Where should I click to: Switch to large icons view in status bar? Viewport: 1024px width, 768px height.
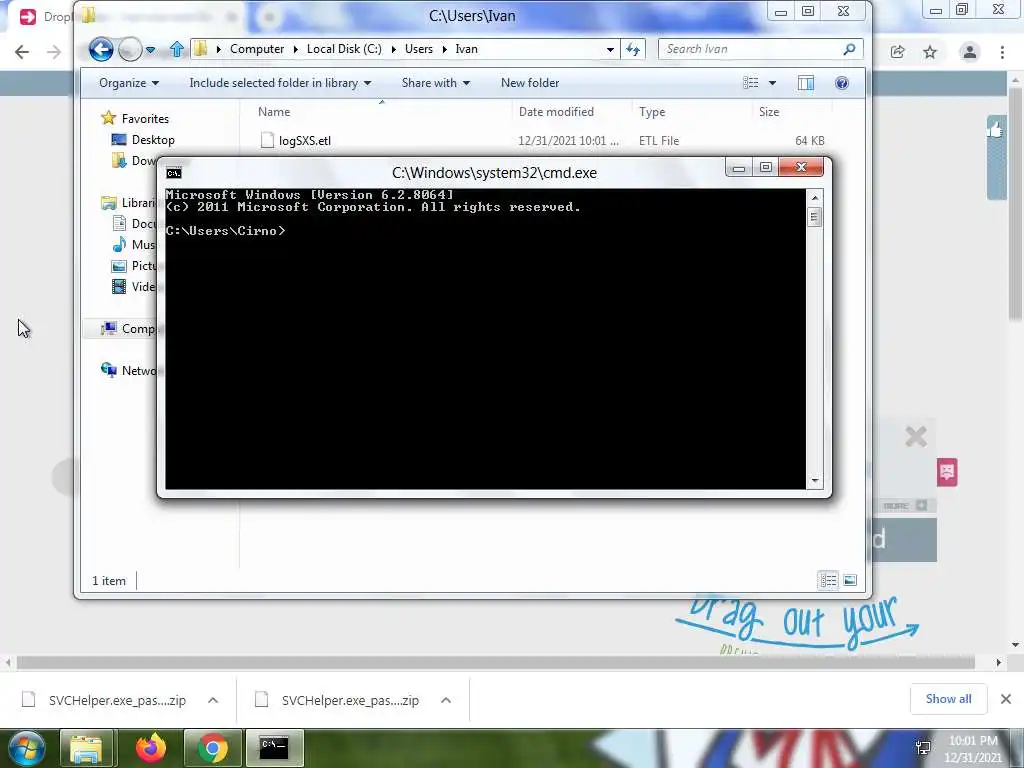pyautogui.click(x=850, y=580)
